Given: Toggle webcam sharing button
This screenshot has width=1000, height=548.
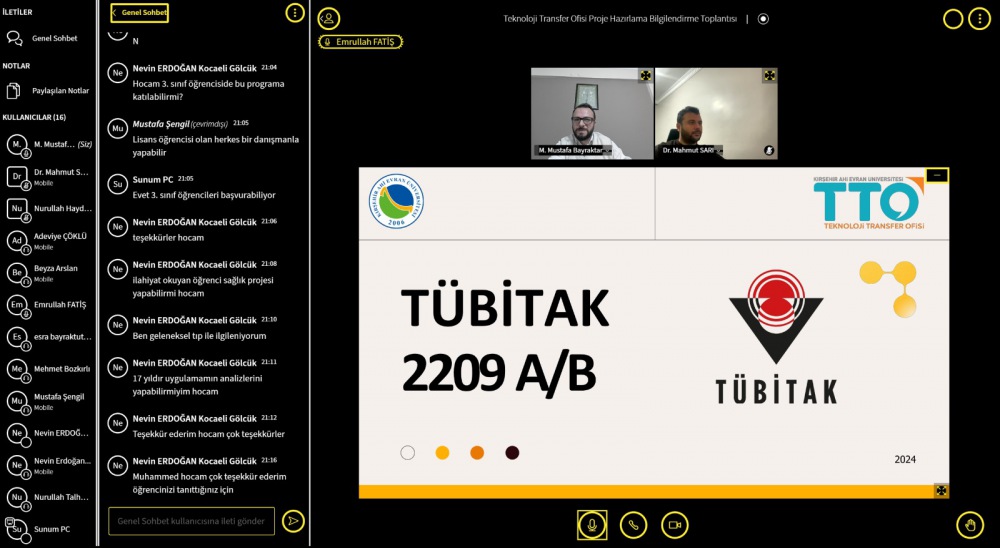Looking at the screenshot, I should [675, 525].
